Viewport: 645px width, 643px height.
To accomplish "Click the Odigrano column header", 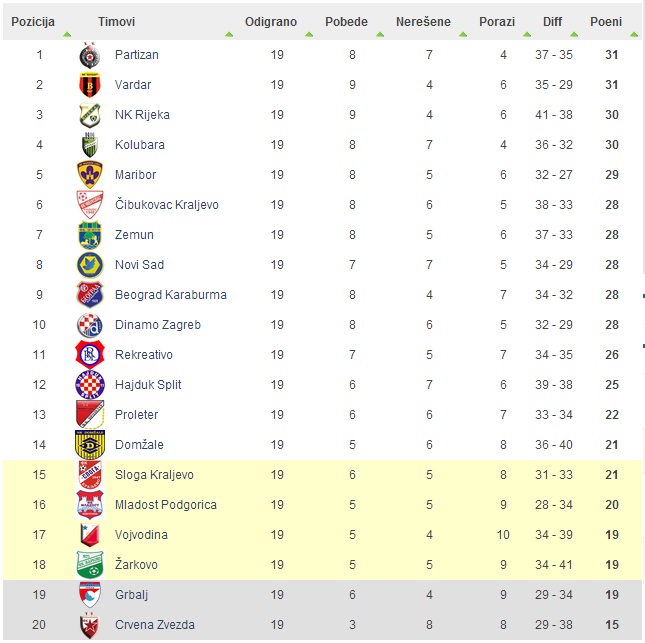I will [271, 22].
